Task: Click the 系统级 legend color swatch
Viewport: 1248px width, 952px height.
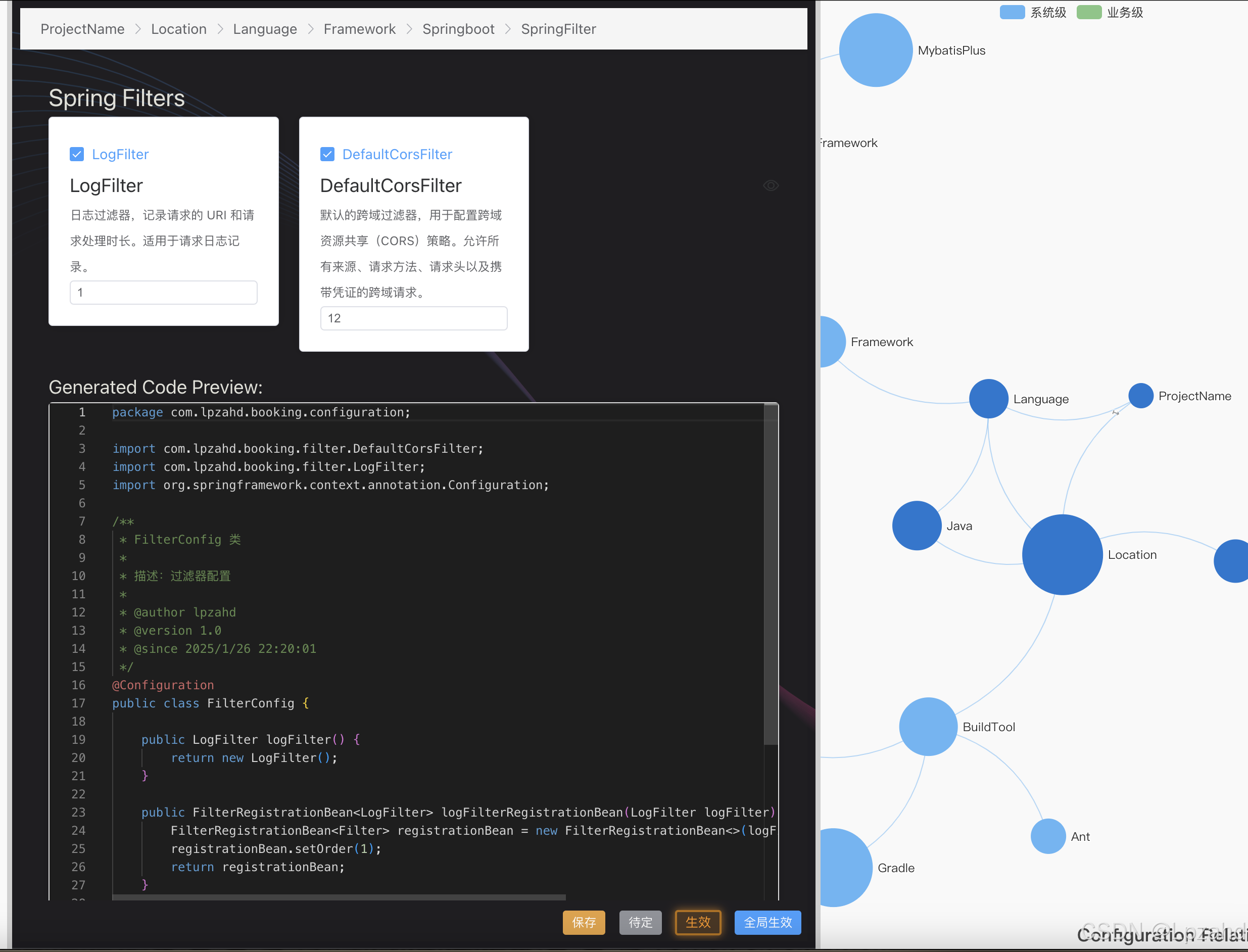Action: pyautogui.click(x=1012, y=12)
